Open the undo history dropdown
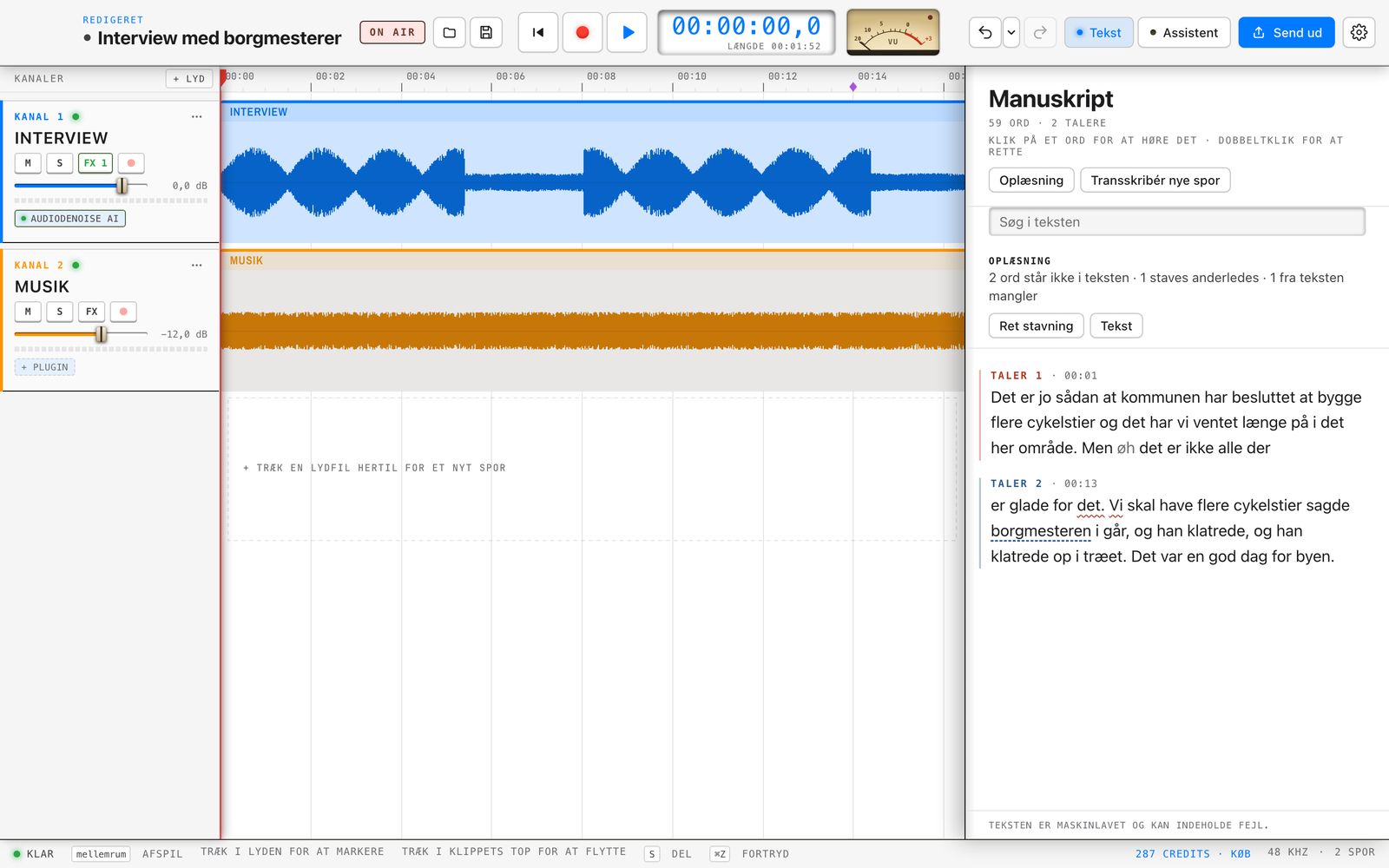Image resolution: width=1389 pixels, height=868 pixels. point(1011,32)
